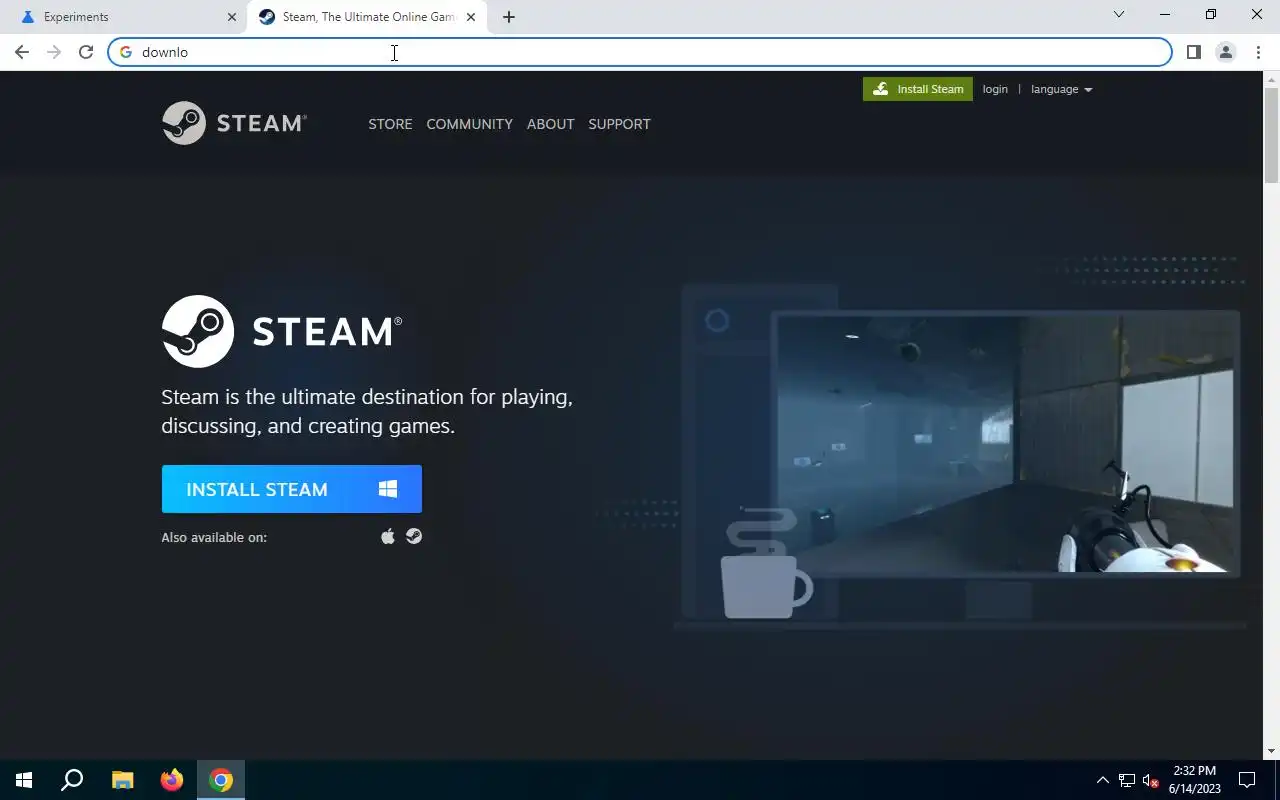The height and width of the screenshot is (800, 1280).
Task: Click scrollbar down arrow
Action: tap(1271, 751)
